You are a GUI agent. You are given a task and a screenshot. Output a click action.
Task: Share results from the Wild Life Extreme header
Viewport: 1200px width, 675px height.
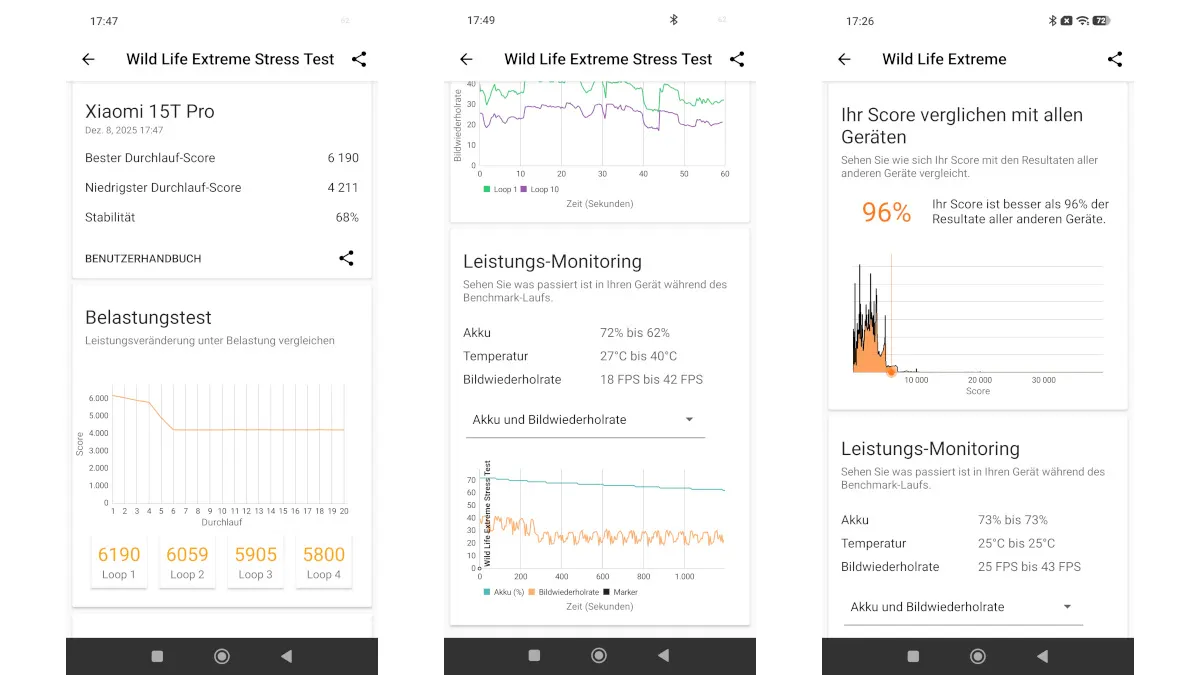tap(1115, 59)
